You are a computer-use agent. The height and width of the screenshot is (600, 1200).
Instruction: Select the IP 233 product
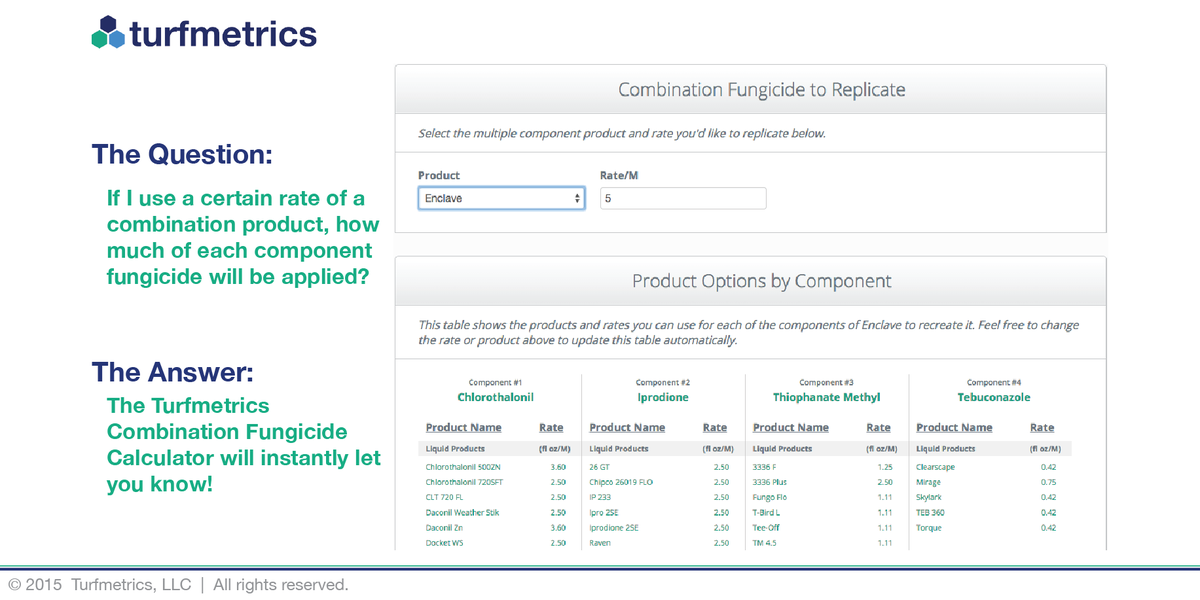(x=600, y=497)
